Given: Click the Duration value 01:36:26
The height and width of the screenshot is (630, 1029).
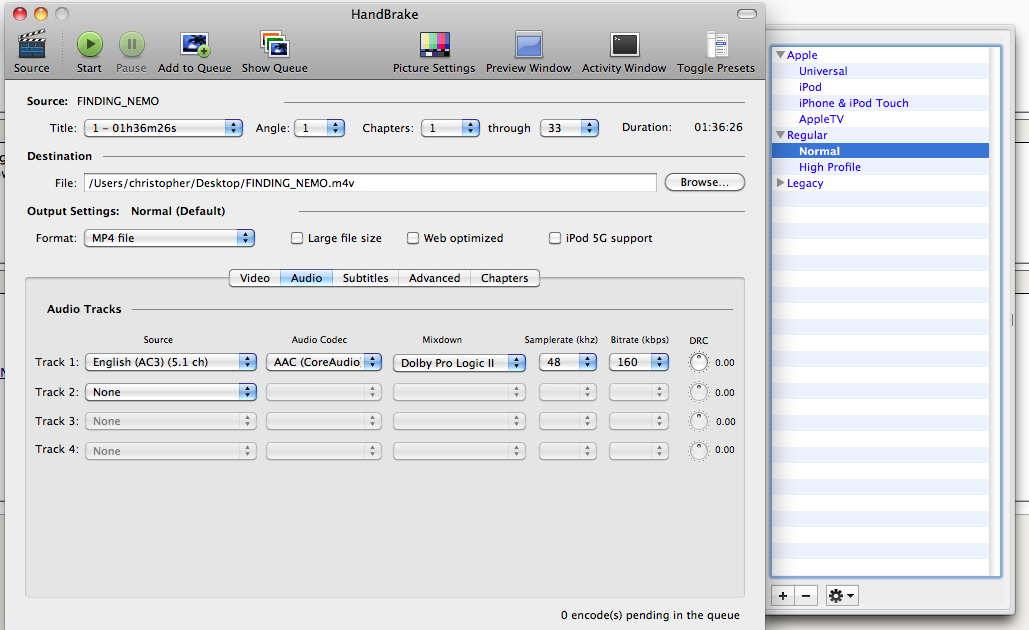Looking at the screenshot, I should [719, 127].
